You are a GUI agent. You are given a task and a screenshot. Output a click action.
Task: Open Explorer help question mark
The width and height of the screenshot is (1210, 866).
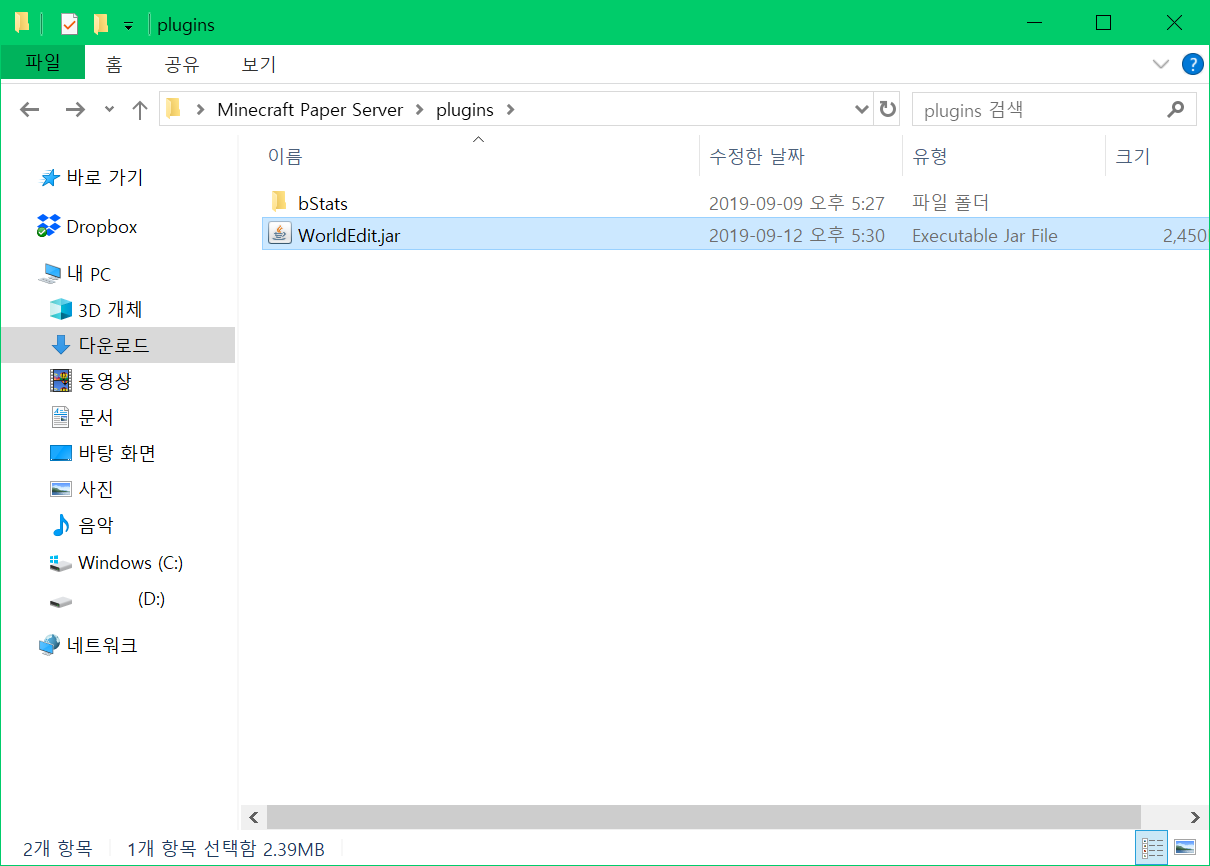[1192, 64]
